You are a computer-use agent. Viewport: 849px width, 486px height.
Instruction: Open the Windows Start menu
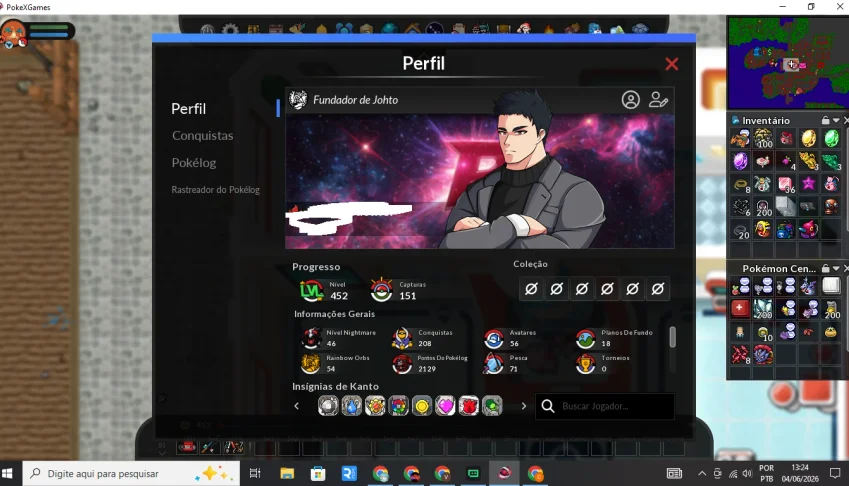click(x=8, y=474)
